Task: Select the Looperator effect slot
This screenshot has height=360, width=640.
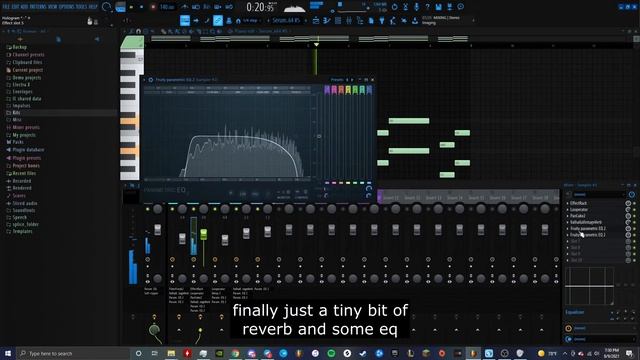Action: [579, 209]
